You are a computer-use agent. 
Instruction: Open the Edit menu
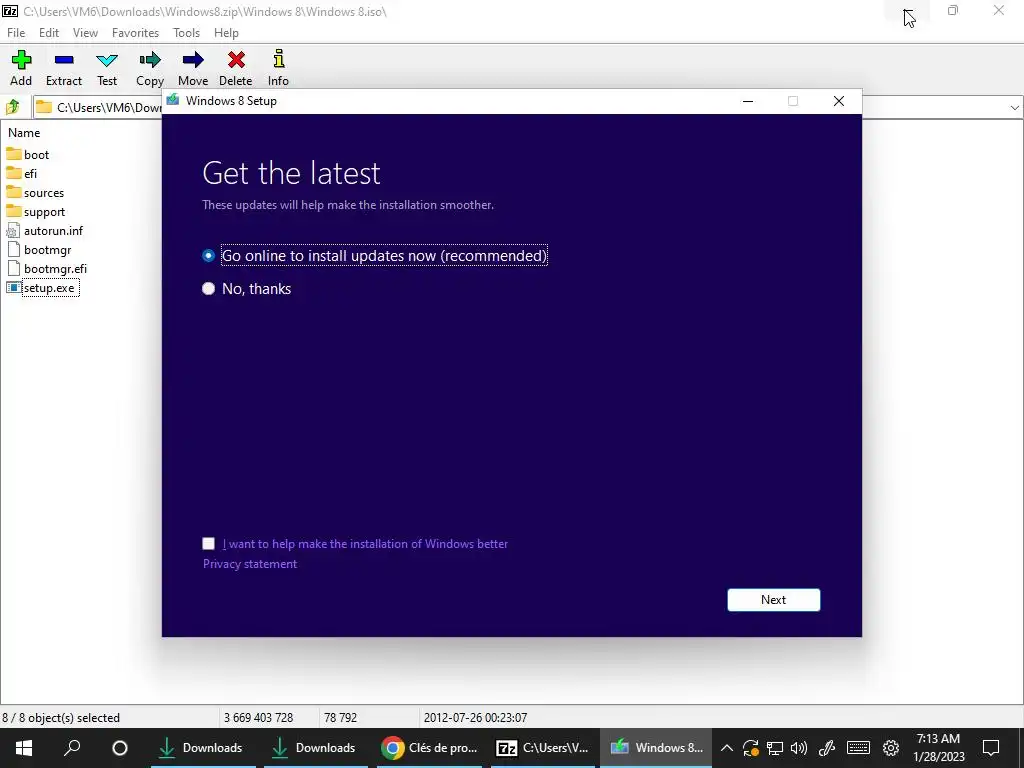(x=49, y=33)
